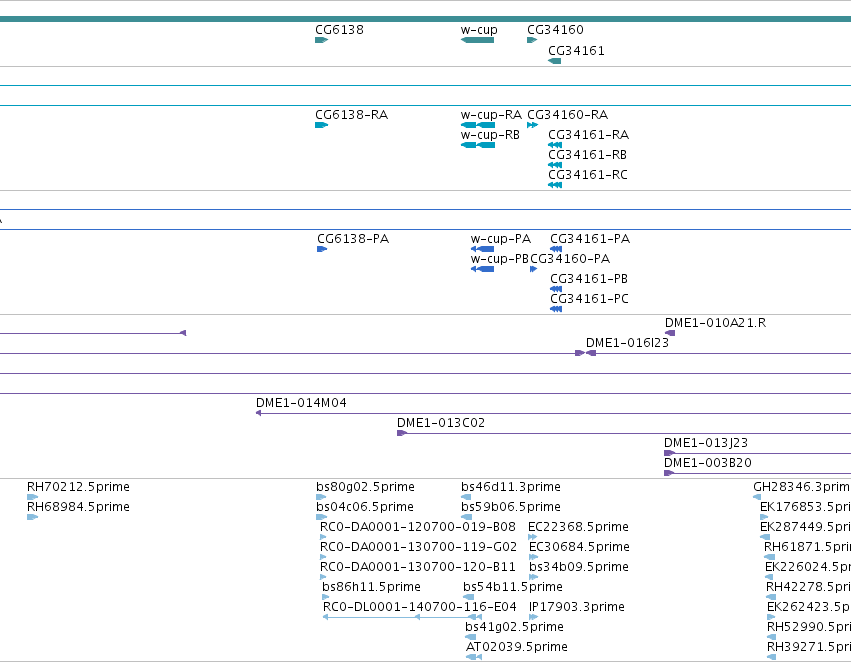Viewport: 851px width, 662px height.
Task: Select the RH39271.5prime EST label
Action: [809, 647]
